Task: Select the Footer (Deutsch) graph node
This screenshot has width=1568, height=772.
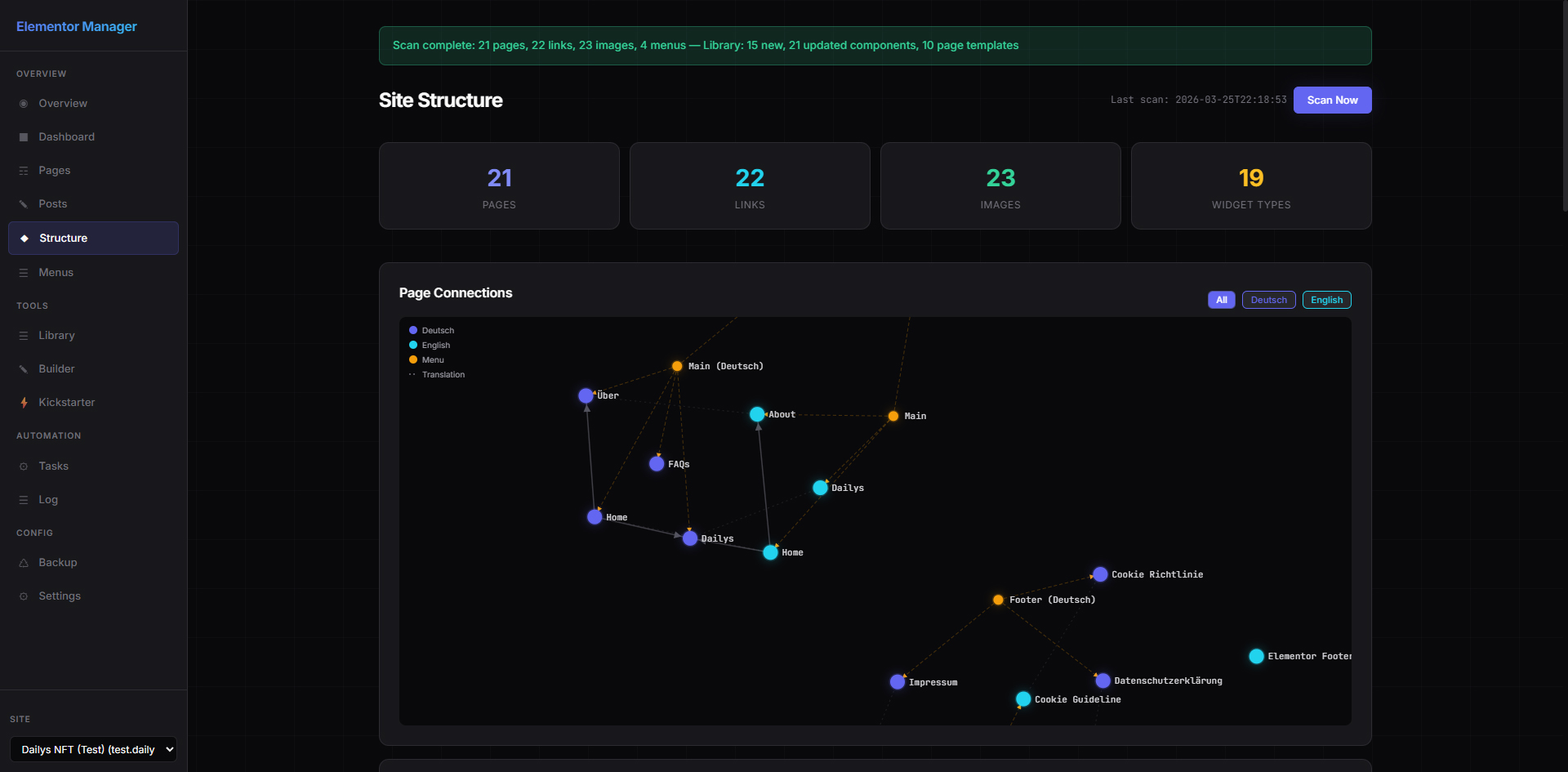Action: [x=998, y=600]
